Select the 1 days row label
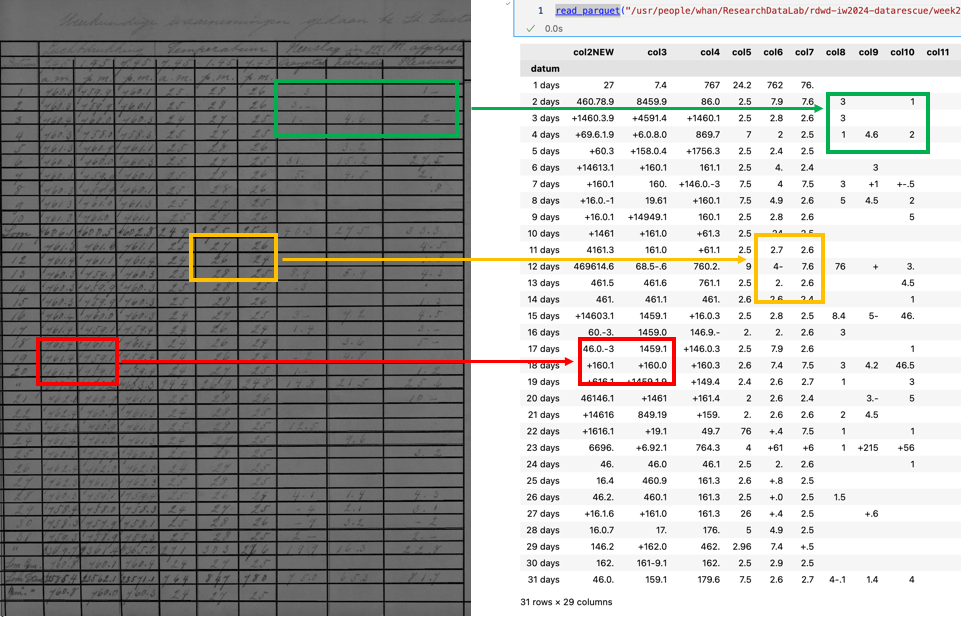 point(546,85)
